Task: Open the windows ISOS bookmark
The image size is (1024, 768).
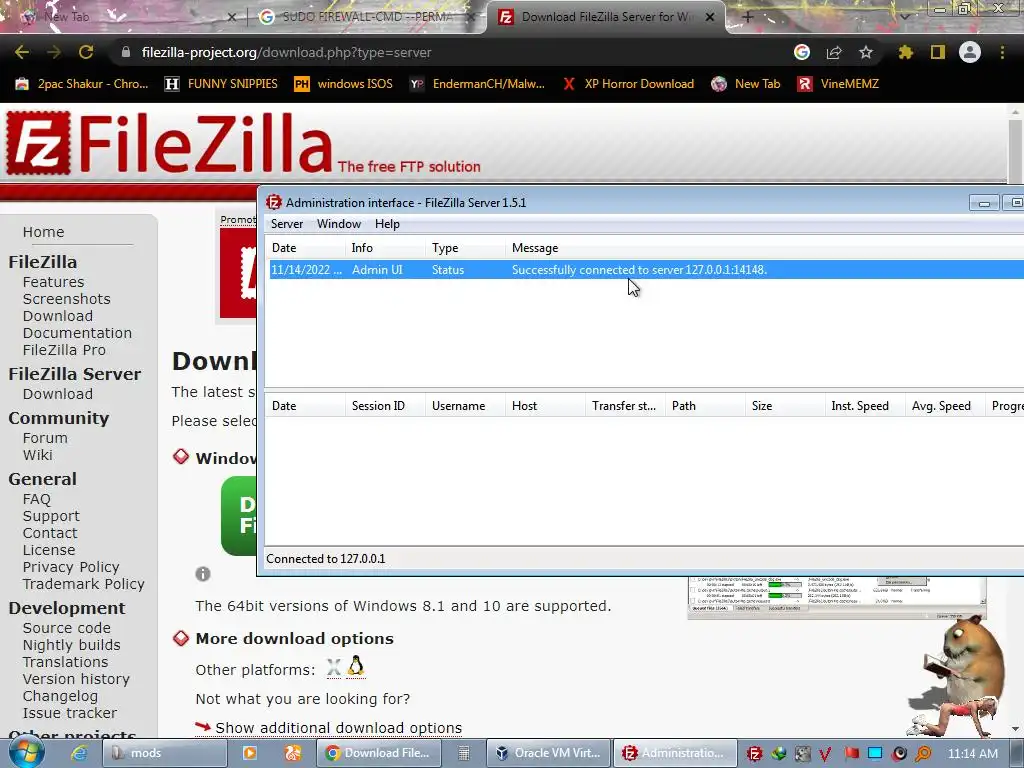Action: (x=344, y=84)
